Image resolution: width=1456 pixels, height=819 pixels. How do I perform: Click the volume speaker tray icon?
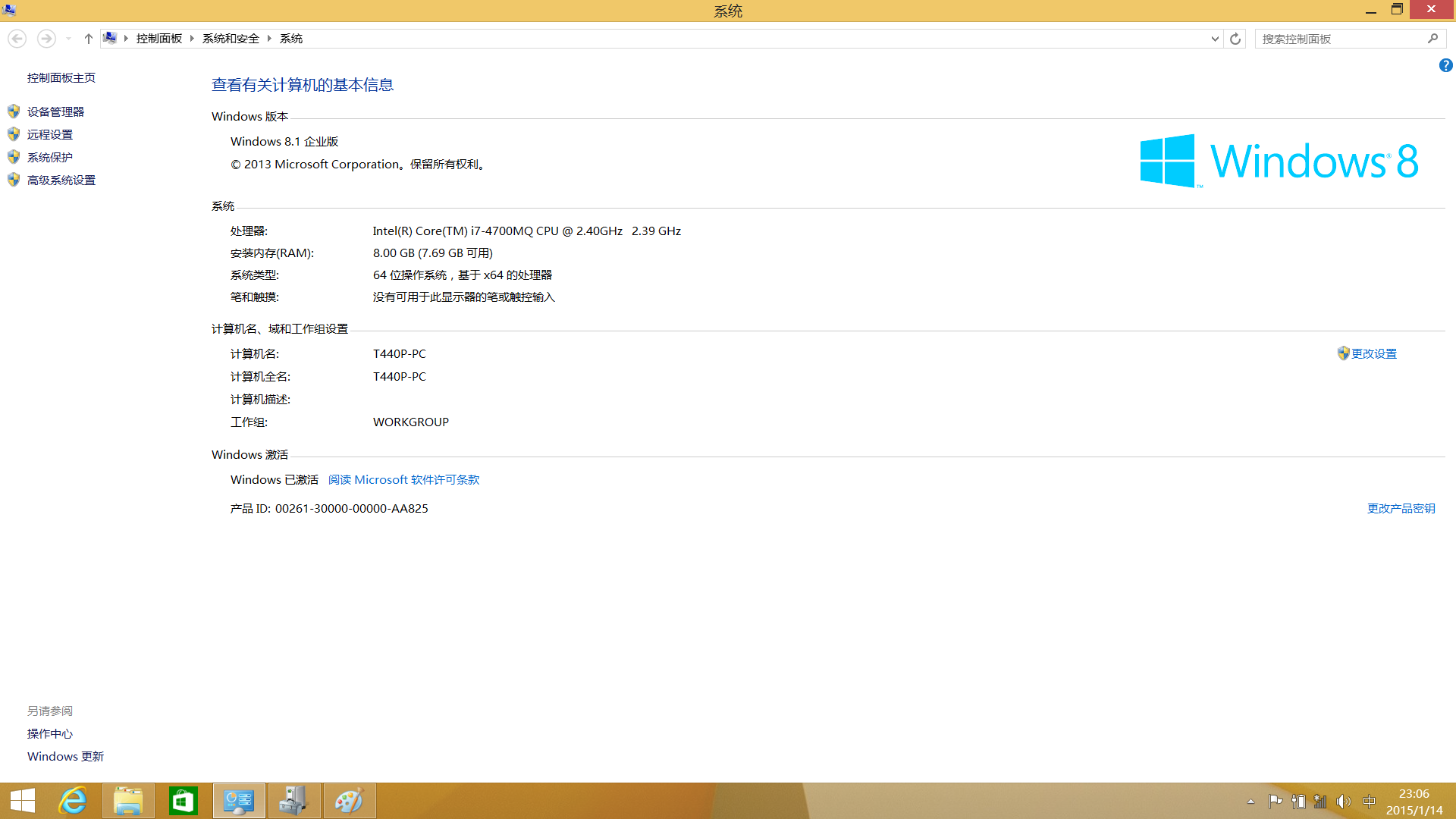(1343, 802)
